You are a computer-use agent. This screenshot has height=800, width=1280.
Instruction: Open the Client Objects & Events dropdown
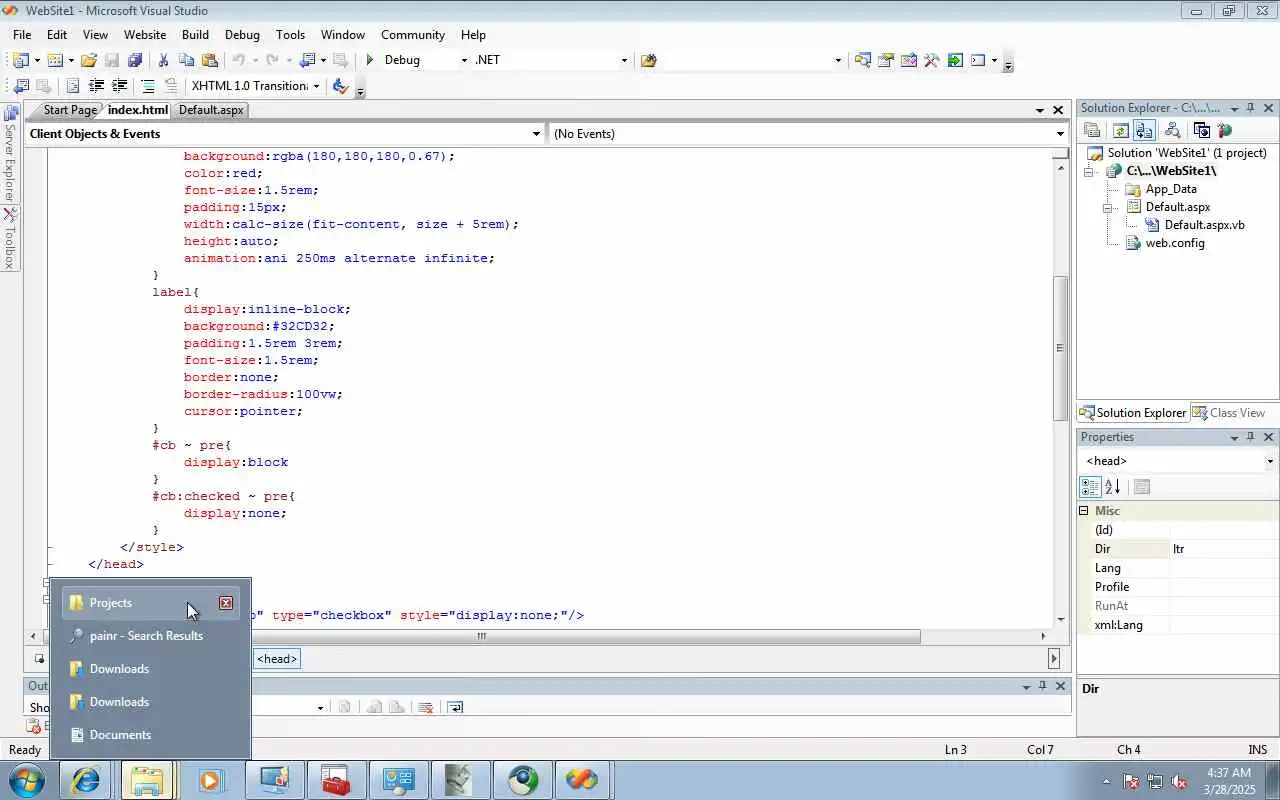click(536, 133)
